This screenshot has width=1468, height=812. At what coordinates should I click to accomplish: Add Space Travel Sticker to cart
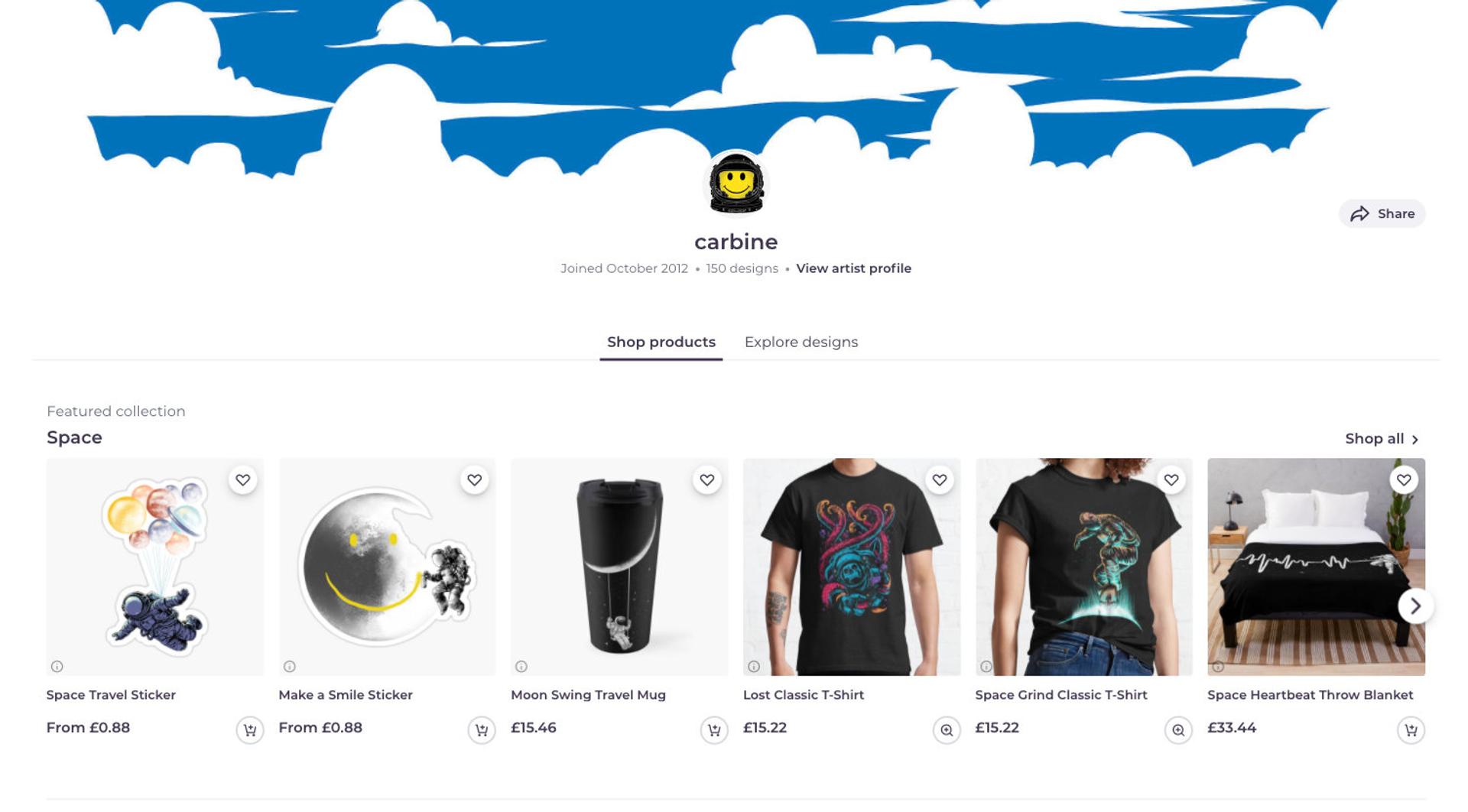pyautogui.click(x=249, y=730)
